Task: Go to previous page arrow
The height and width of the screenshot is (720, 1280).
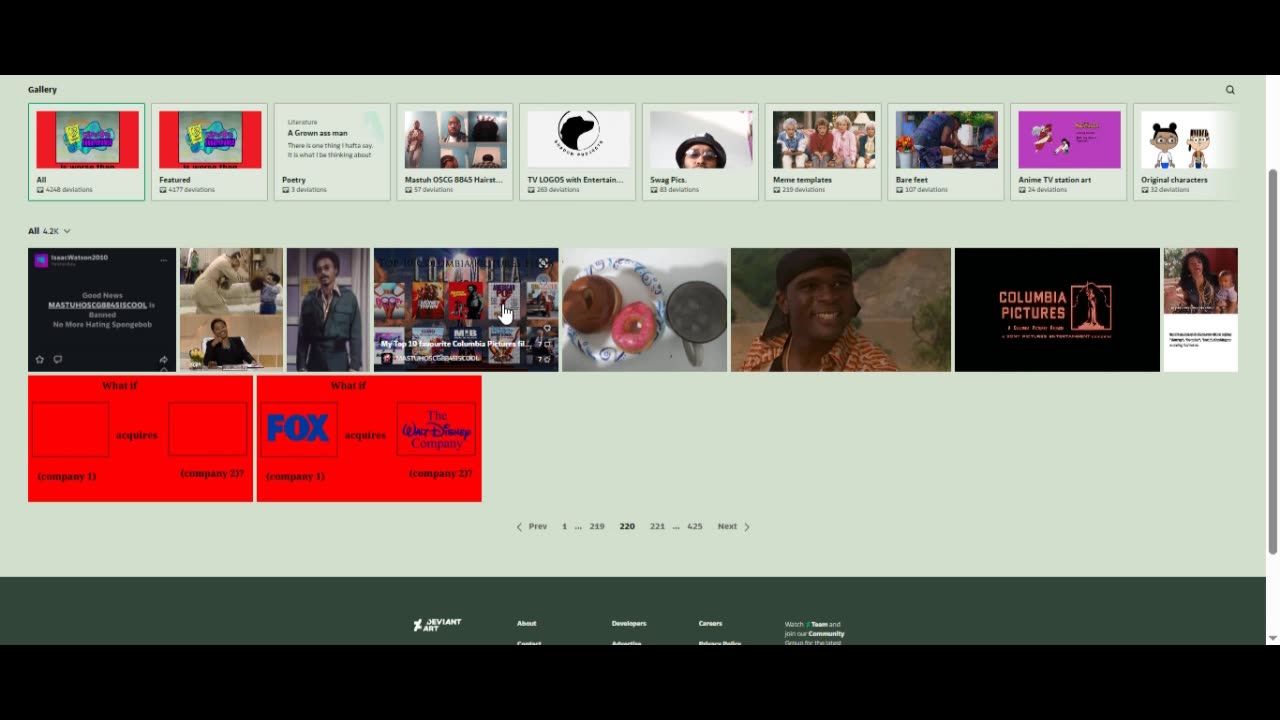Action: 519,526
